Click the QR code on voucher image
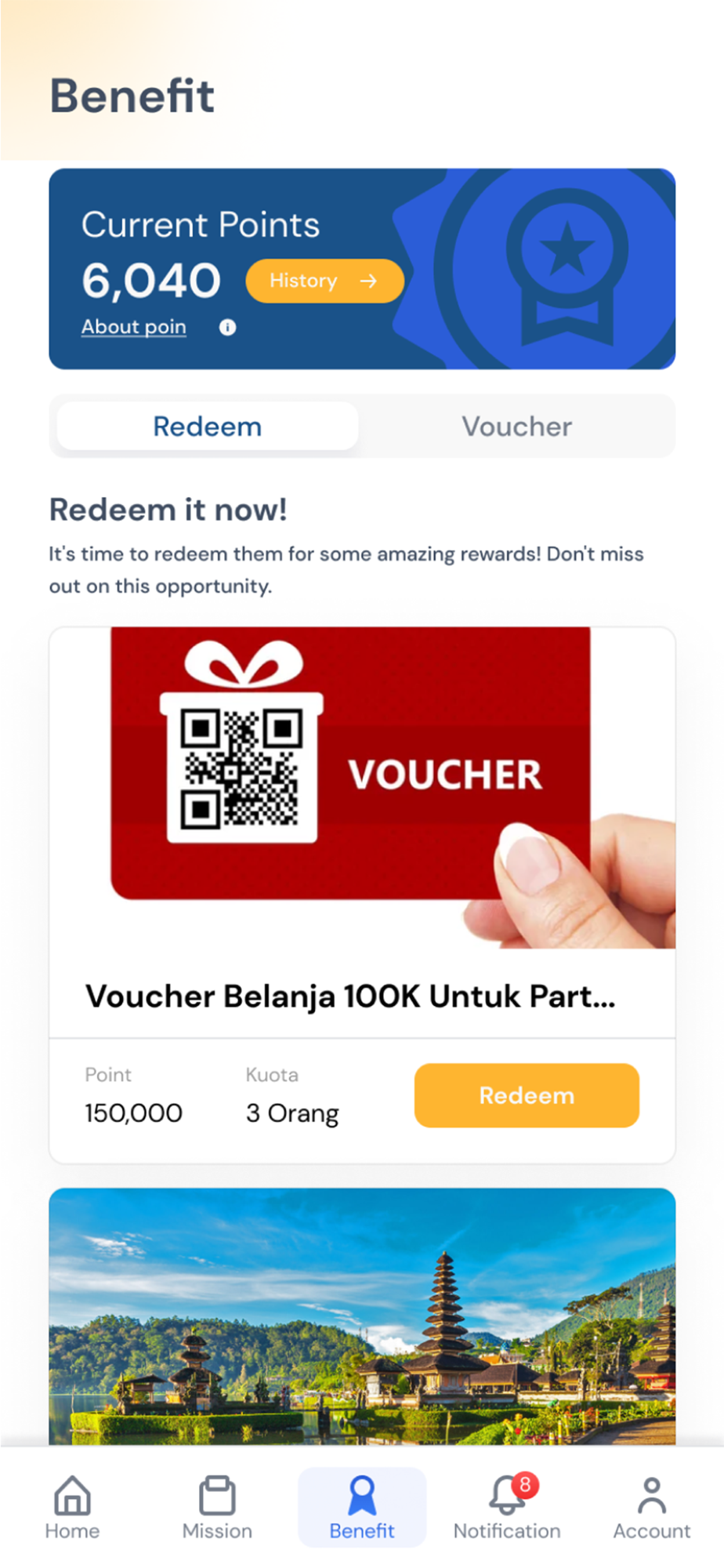724x1568 pixels. (x=241, y=768)
